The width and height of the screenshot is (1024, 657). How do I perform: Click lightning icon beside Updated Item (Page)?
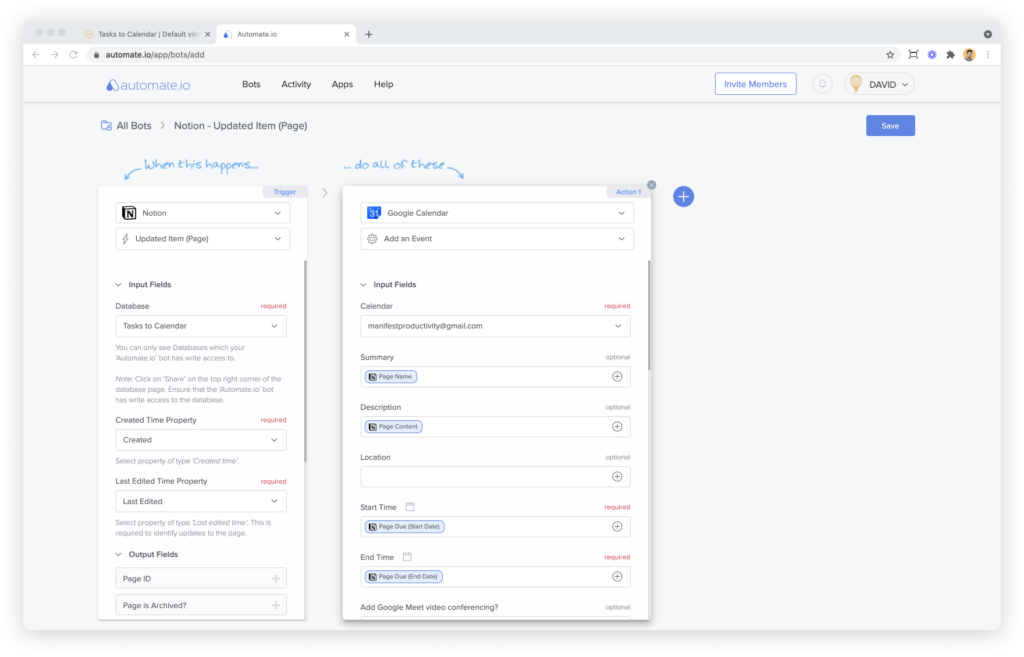click(125, 239)
